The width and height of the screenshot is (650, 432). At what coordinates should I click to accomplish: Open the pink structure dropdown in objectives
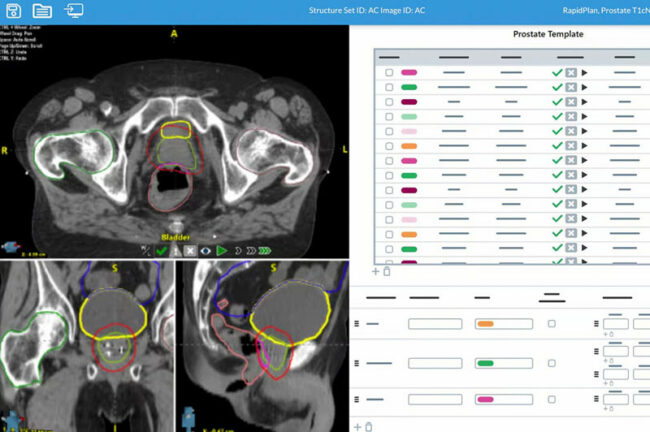pos(504,399)
